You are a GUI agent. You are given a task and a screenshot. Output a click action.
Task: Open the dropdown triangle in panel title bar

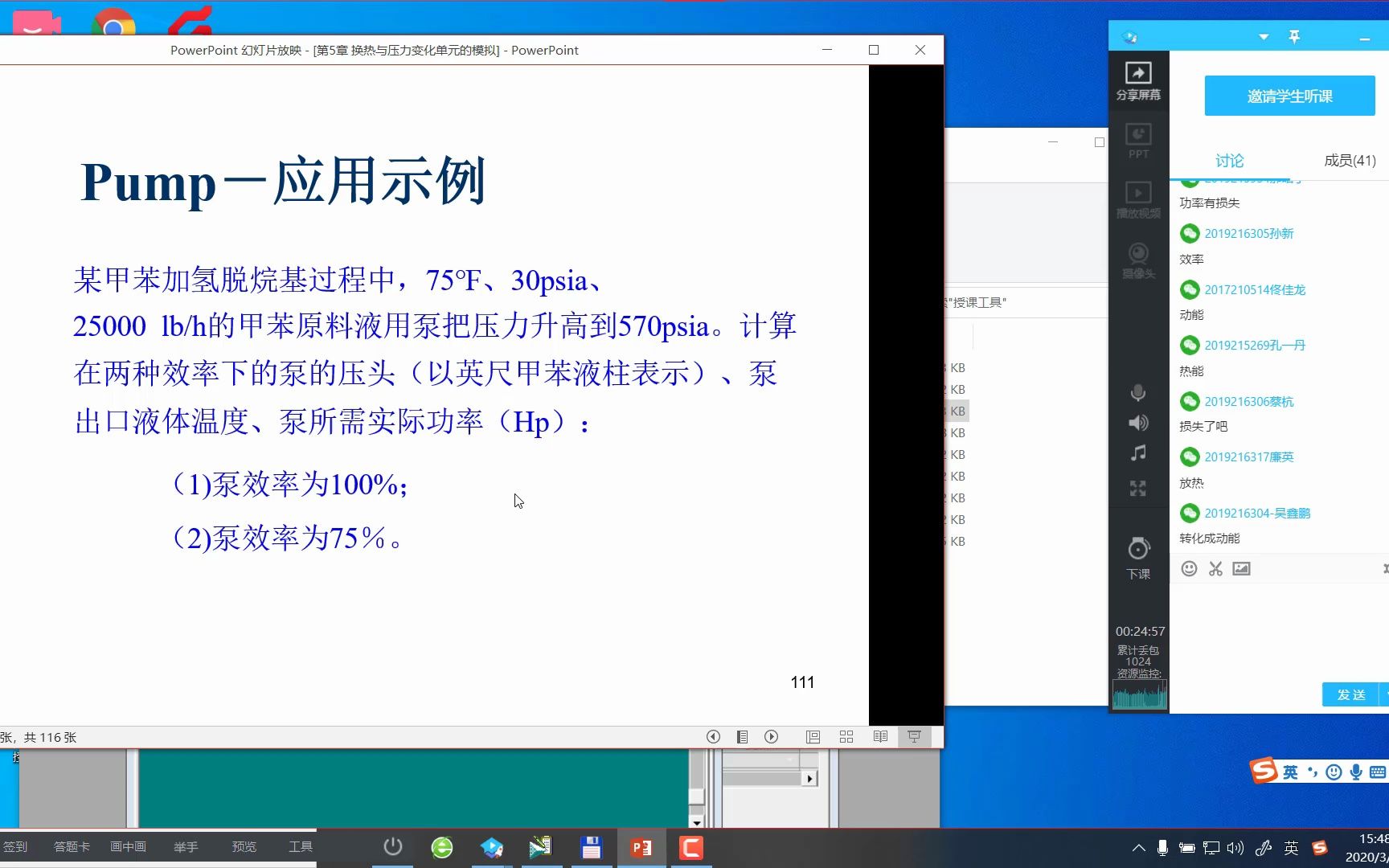pyautogui.click(x=1264, y=37)
